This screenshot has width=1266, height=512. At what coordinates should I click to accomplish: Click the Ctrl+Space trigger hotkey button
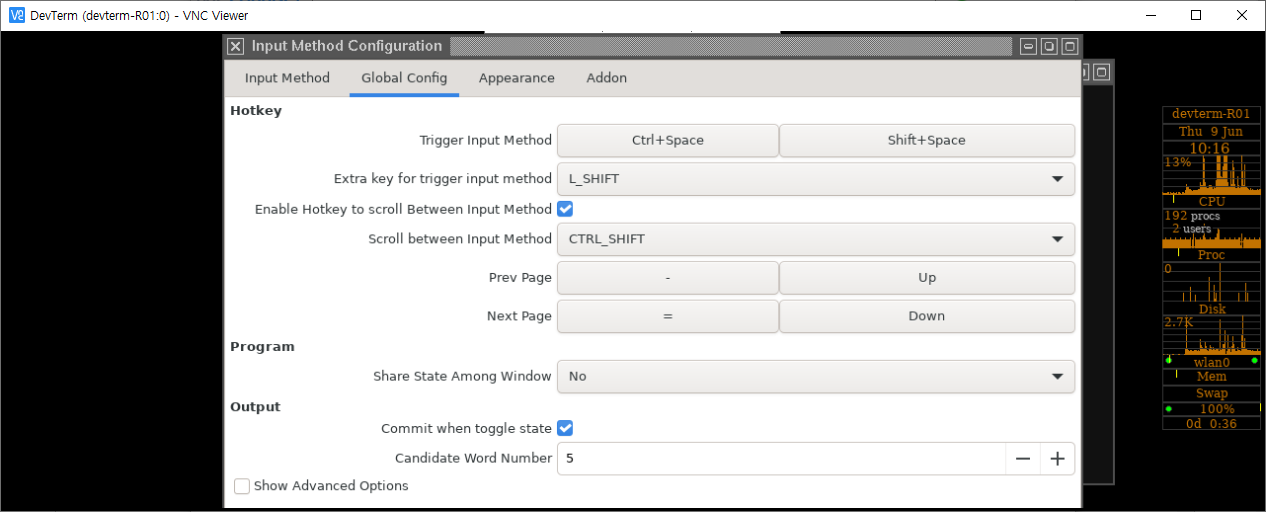click(x=667, y=141)
